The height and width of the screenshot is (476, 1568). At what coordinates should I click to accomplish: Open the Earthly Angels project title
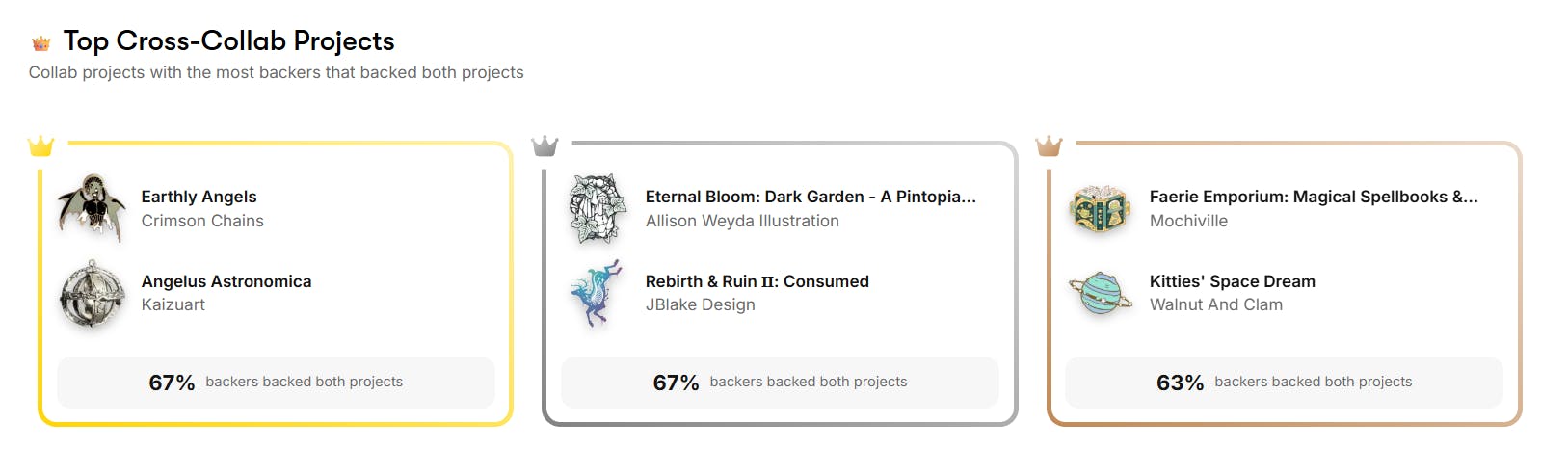point(199,197)
